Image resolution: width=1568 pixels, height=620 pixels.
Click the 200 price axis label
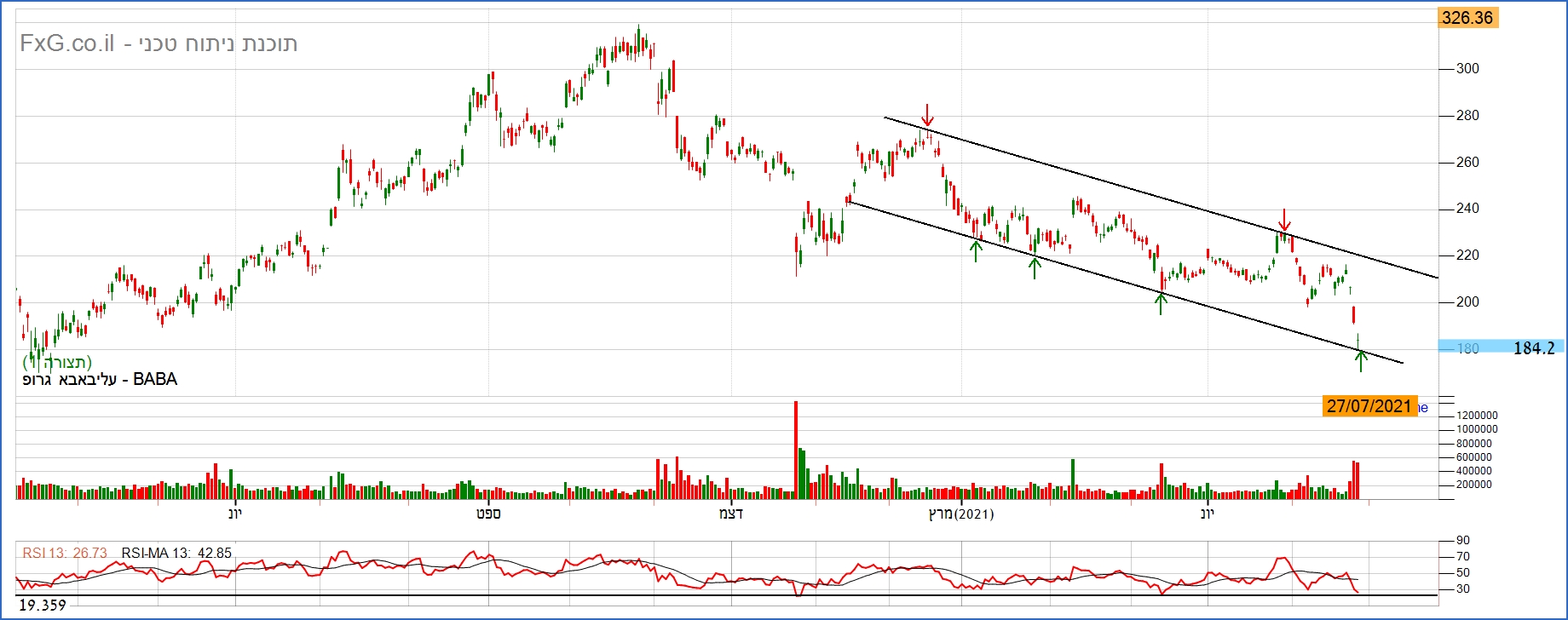pos(1467,302)
